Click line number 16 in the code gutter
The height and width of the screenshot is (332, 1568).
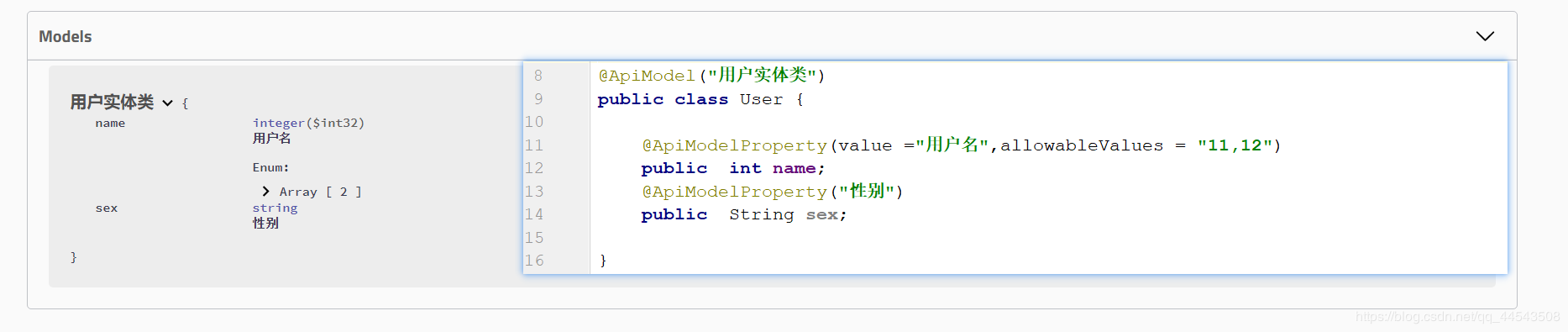(534, 261)
